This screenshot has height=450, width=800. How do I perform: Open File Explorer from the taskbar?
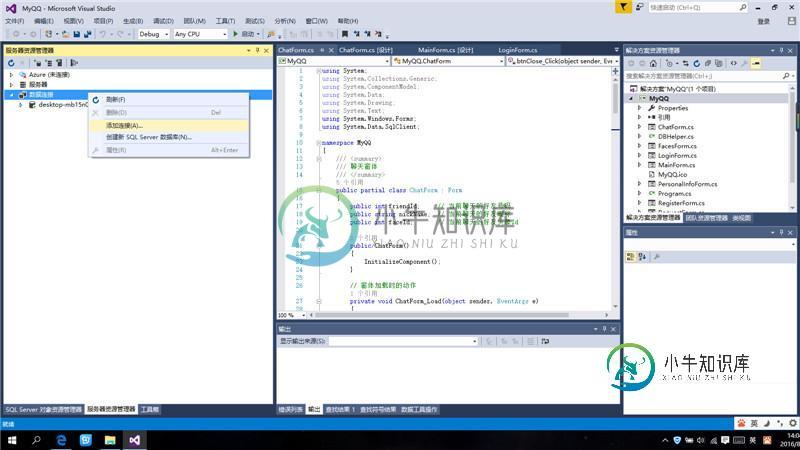[110, 440]
